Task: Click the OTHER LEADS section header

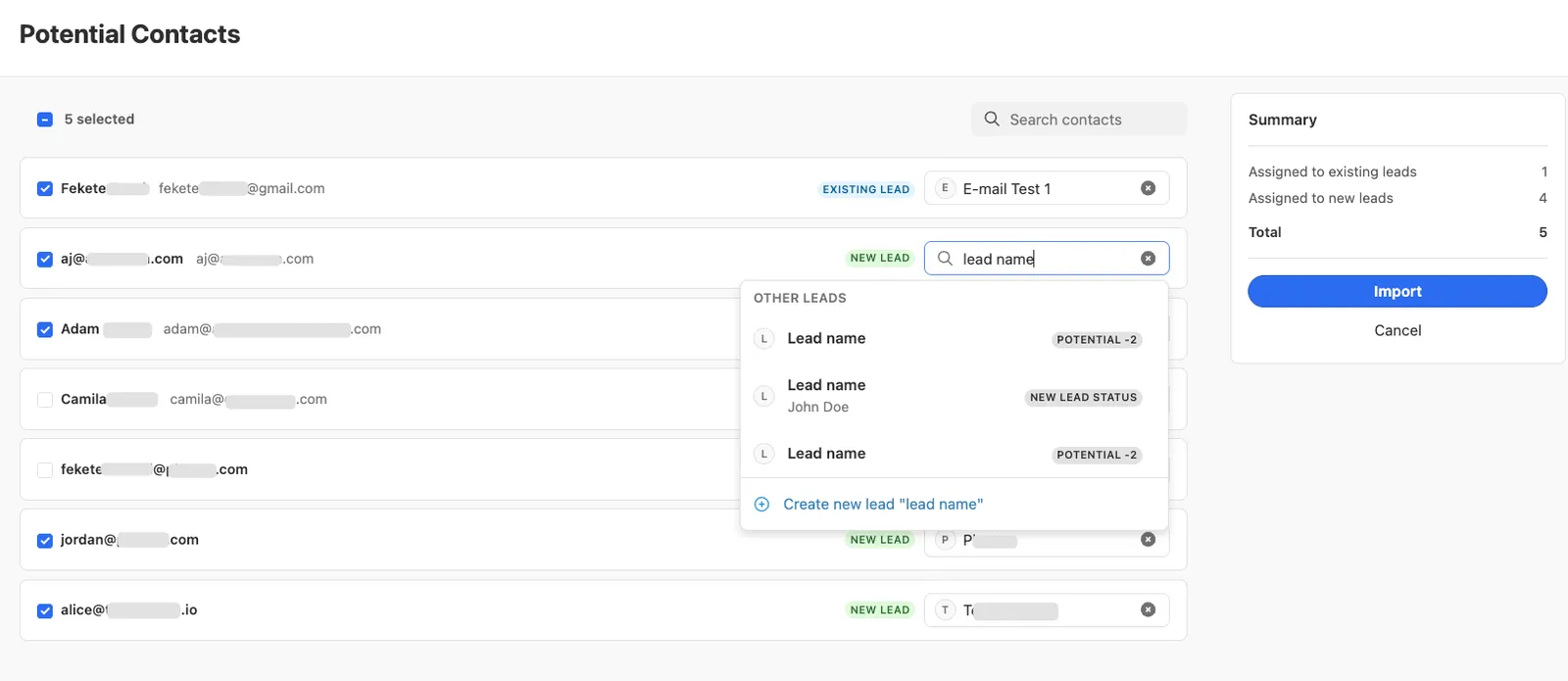Action: tap(800, 298)
